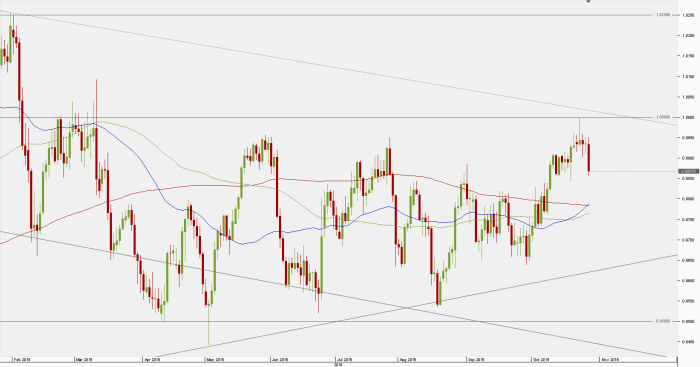Select Mar 2016 on the time axis
The height and width of the screenshot is (367, 700).
[x=84, y=359]
